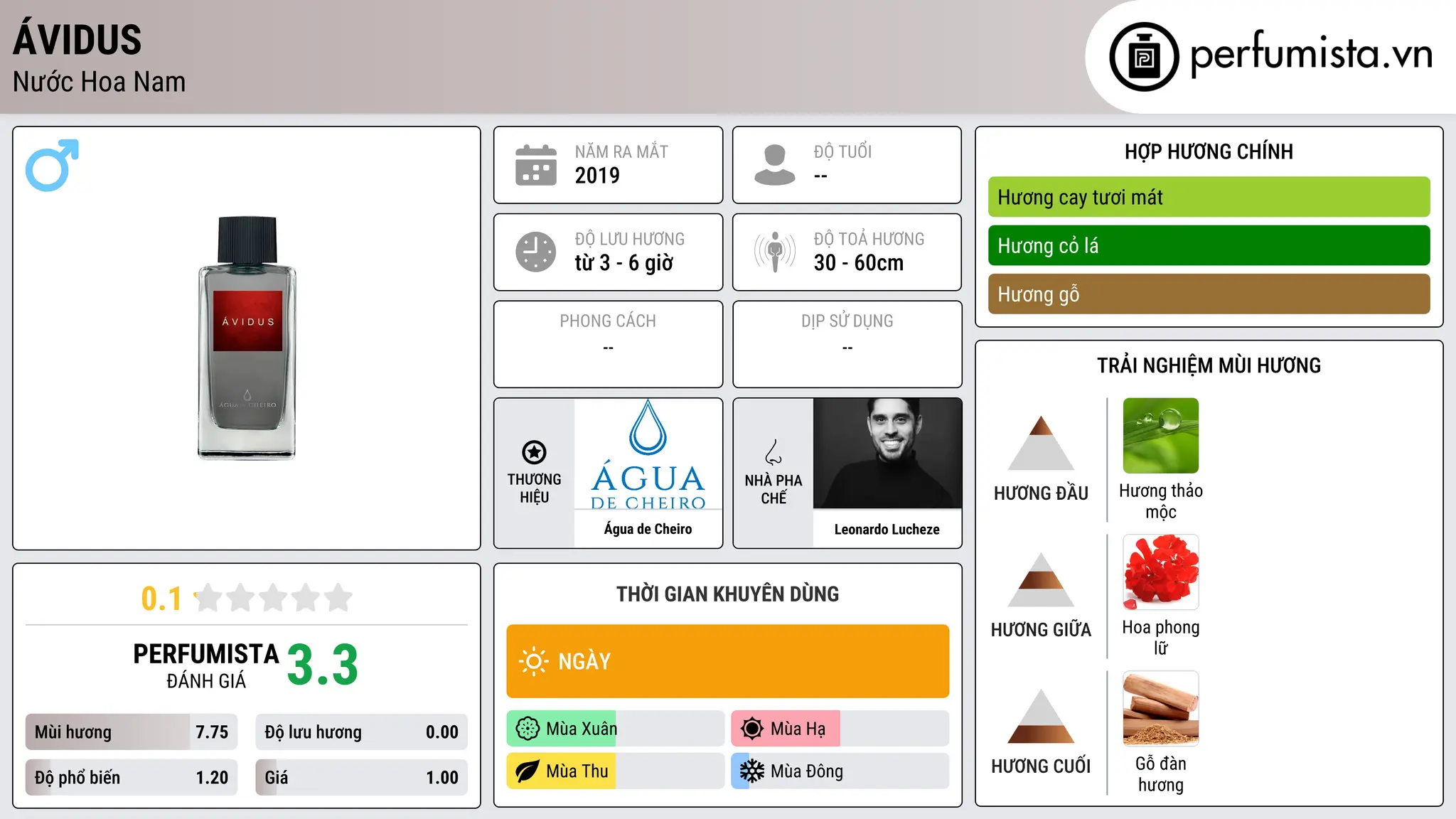
Task: Click the Giá 1.00 score bar
Action: (x=362, y=778)
